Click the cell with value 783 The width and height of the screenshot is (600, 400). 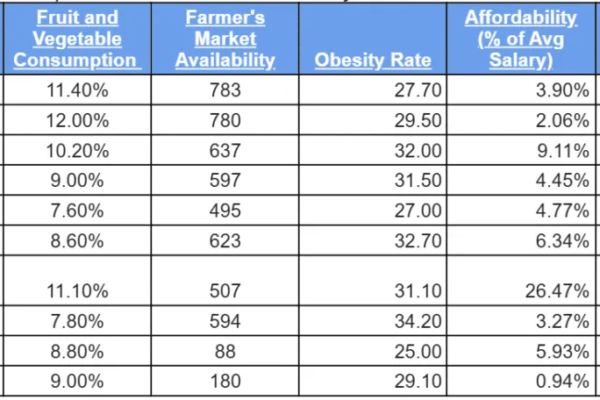(x=225, y=90)
